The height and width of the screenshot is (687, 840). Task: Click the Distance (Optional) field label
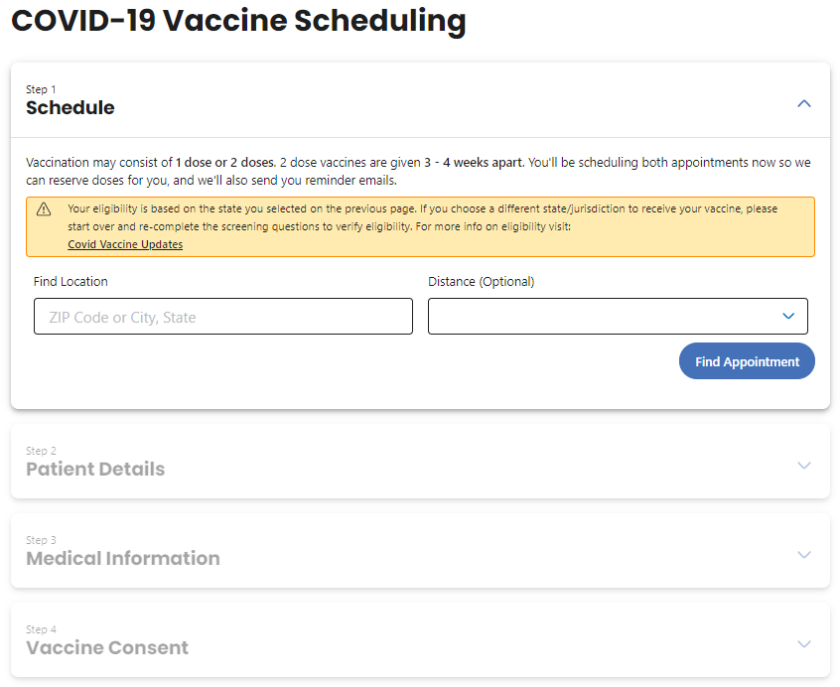[481, 282]
